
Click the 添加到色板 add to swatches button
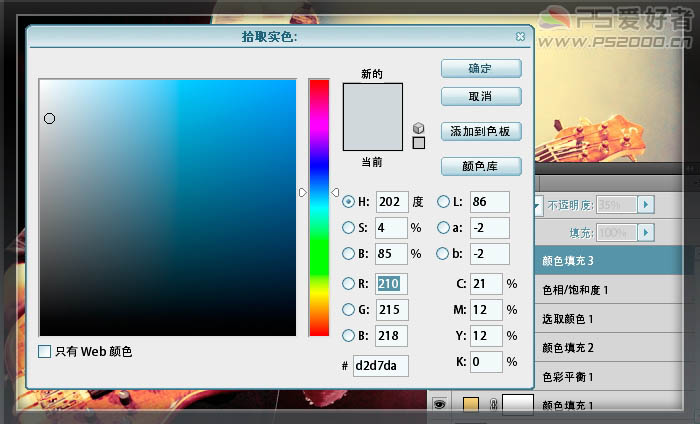pos(481,131)
